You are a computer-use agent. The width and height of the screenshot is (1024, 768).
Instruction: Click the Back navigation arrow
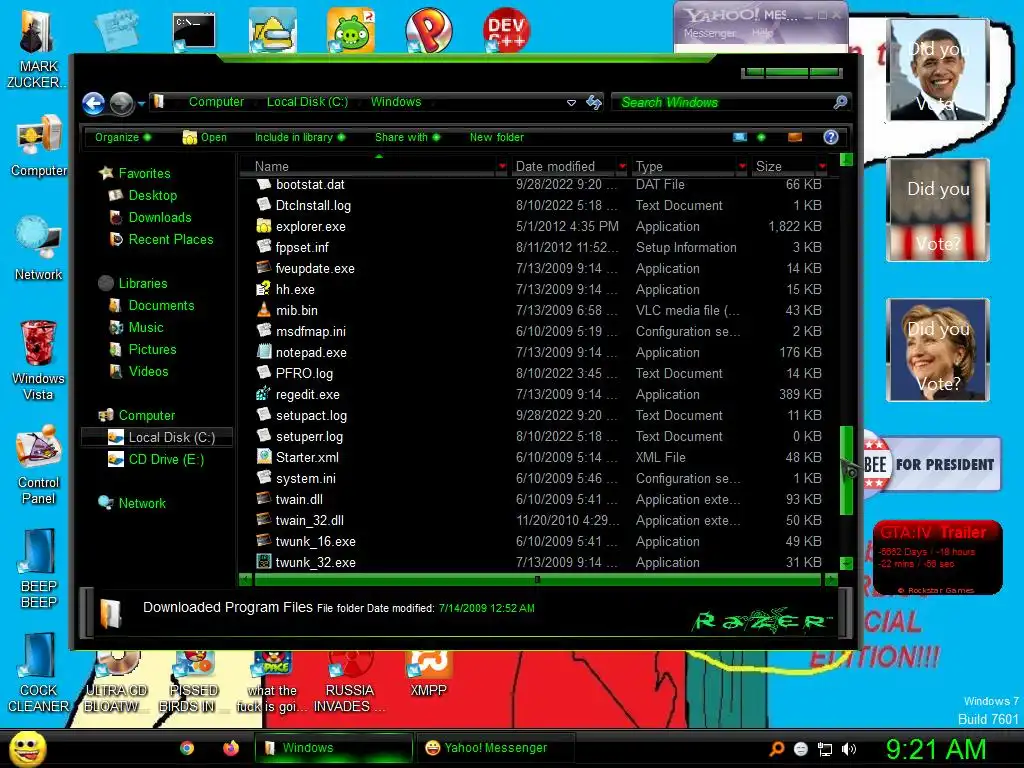(93, 103)
